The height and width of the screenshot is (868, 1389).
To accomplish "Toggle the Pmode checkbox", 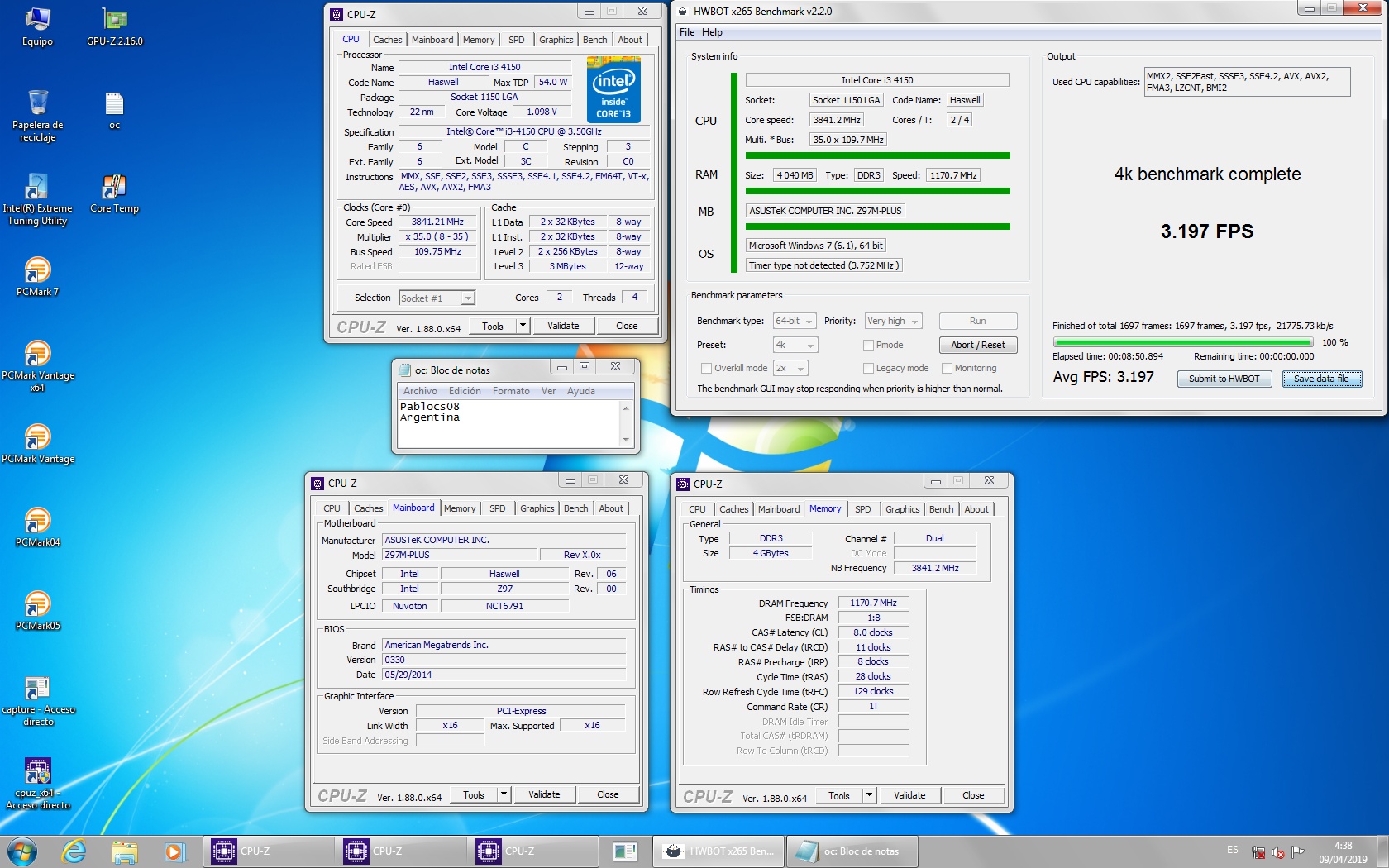I will pos(868,346).
